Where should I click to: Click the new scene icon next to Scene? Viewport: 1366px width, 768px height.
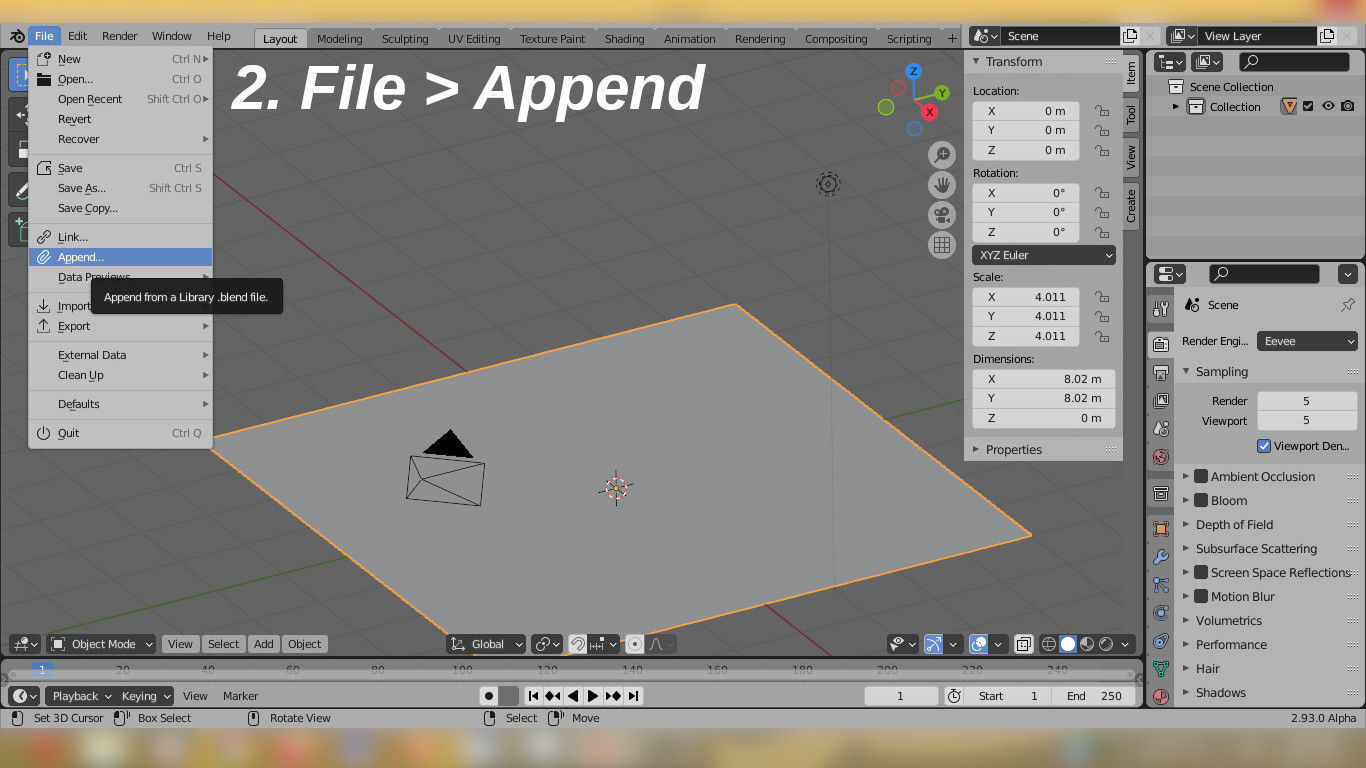(x=1130, y=36)
